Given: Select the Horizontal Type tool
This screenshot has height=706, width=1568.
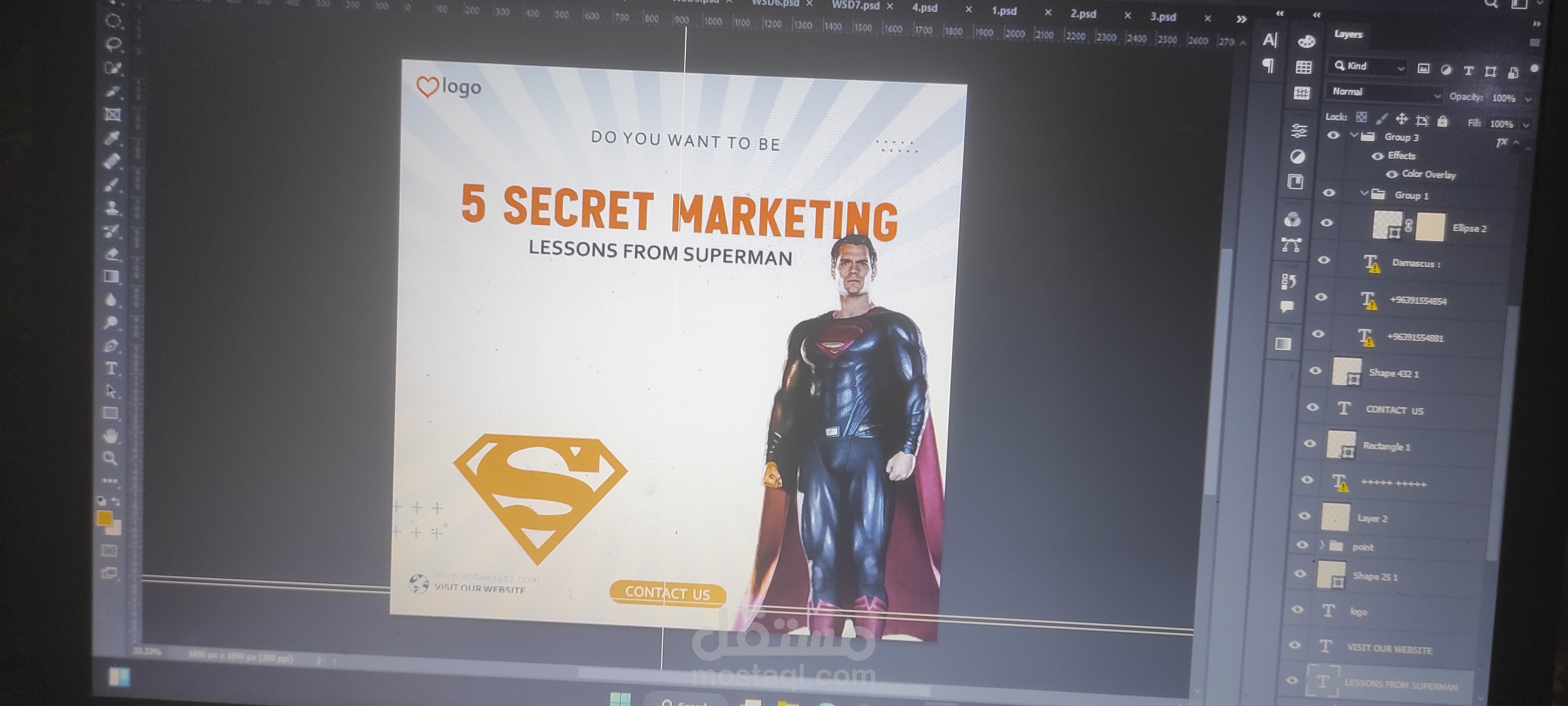Looking at the screenshot, I should [x=111, y=369].
